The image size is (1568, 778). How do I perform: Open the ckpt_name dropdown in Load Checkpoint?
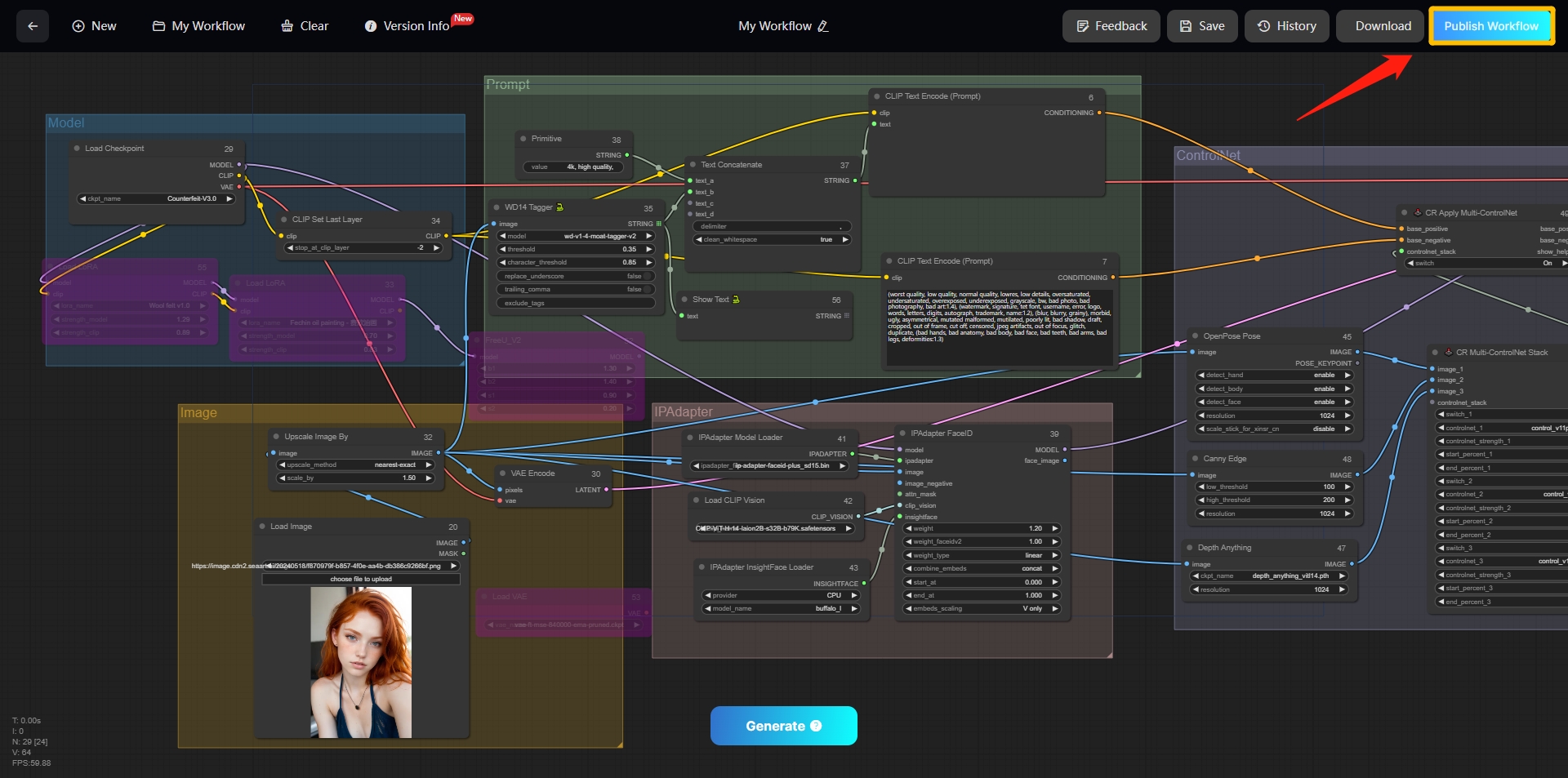tap(156, 198)
